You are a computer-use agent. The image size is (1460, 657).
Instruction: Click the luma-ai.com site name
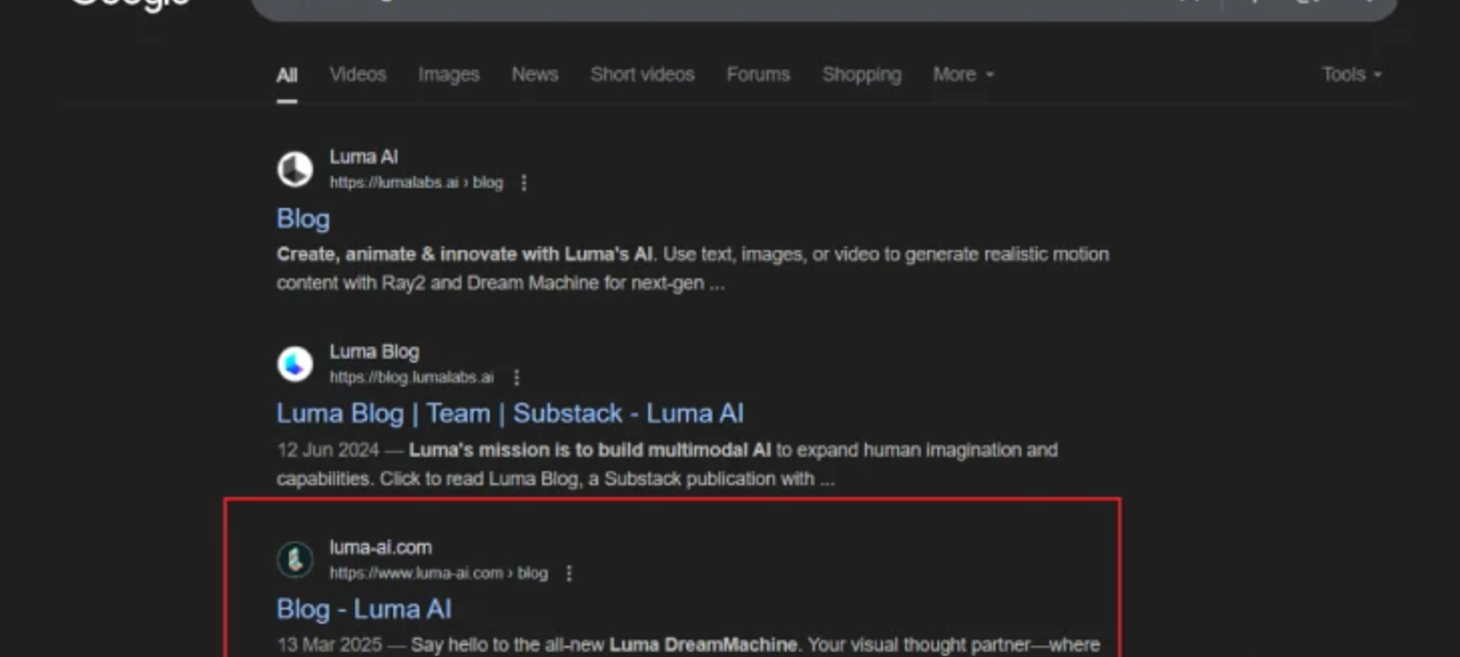tap(381, 548)
